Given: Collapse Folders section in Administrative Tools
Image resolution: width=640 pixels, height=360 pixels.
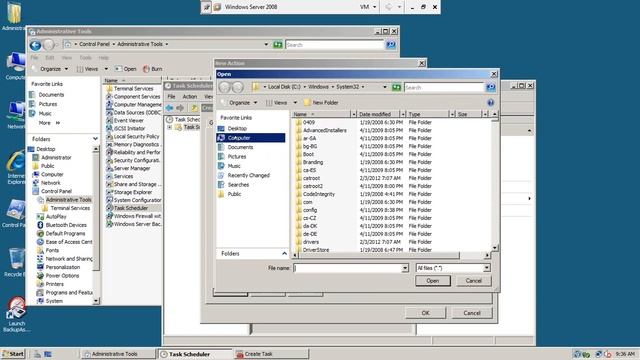Looking at the screenshot, I should click(x=95, y=139).
